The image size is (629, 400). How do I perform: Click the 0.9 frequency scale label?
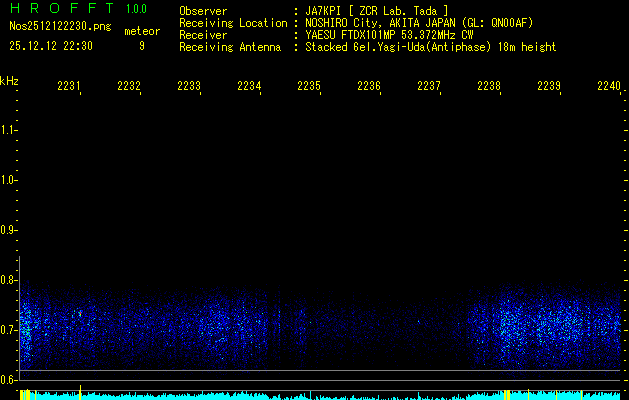pyautogui.click(x=10, y=230)
